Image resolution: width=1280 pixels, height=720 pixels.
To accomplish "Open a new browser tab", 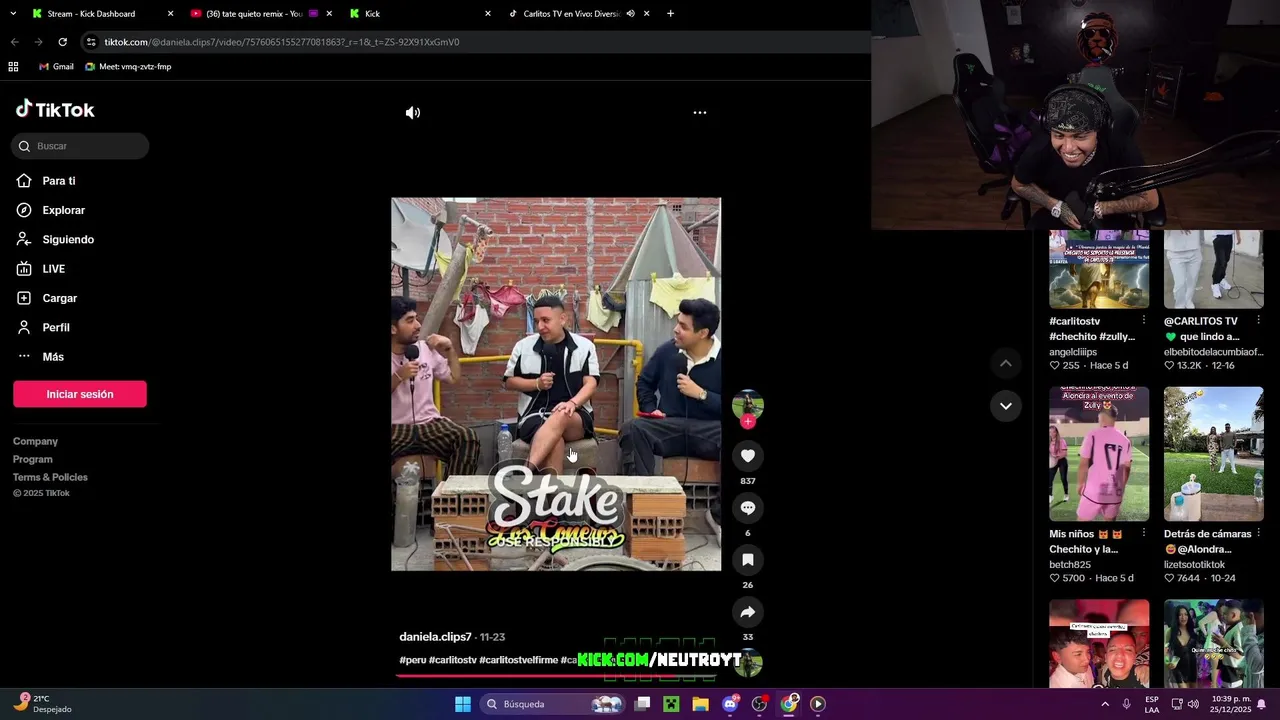I will [670, 14].
